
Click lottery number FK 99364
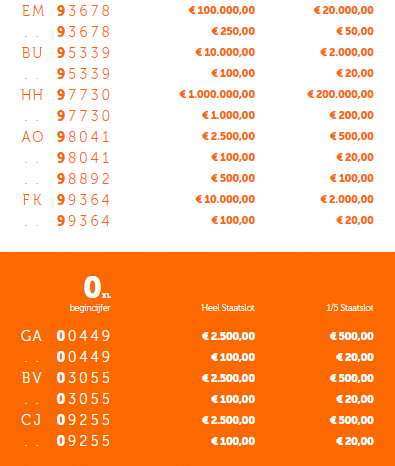coord(66,200)
